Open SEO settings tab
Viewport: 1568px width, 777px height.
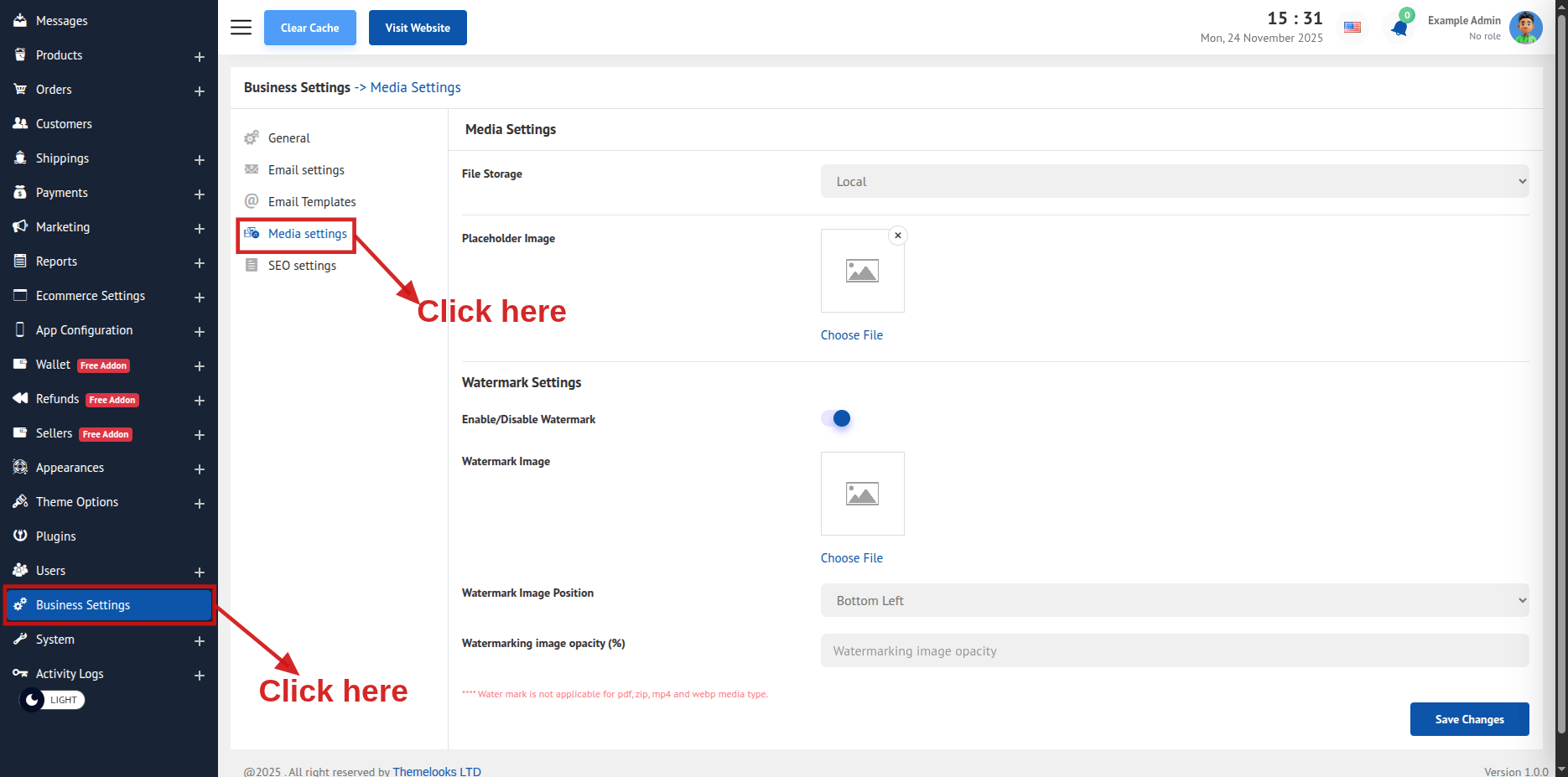[x=302, y=266]
